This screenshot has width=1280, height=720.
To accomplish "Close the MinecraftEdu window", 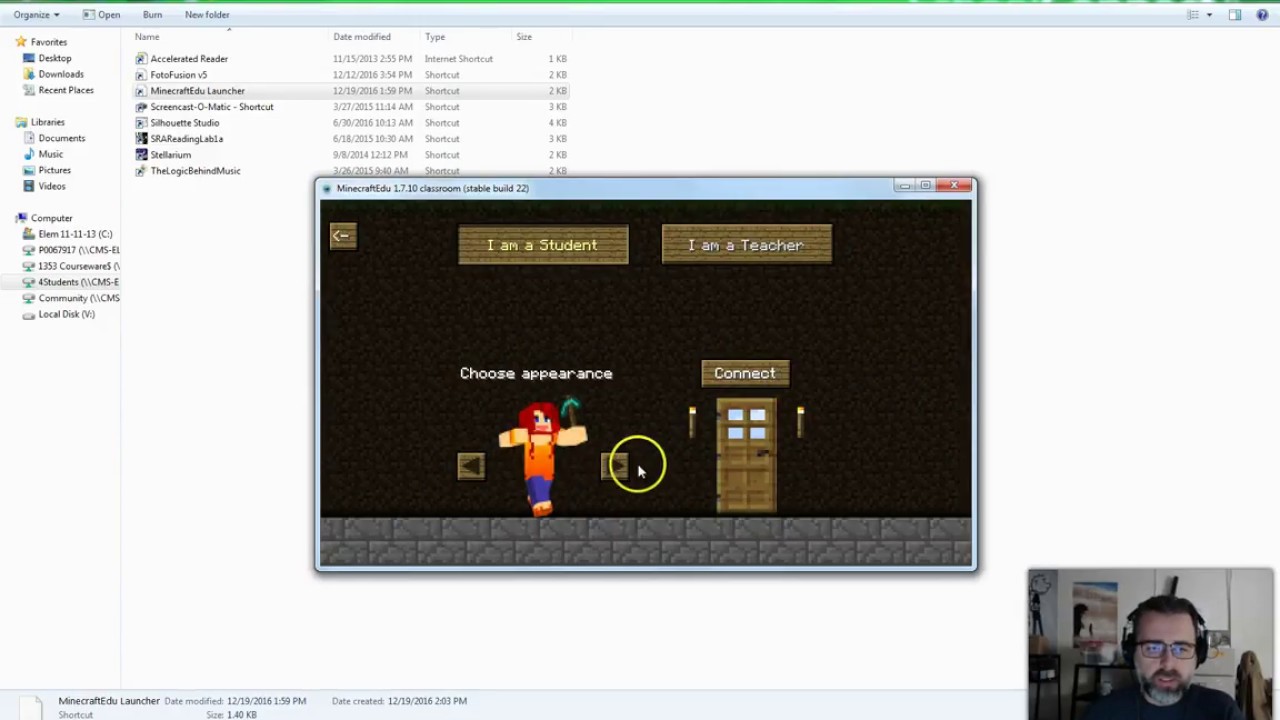I will pyautogui.click(x=954, y=186).
